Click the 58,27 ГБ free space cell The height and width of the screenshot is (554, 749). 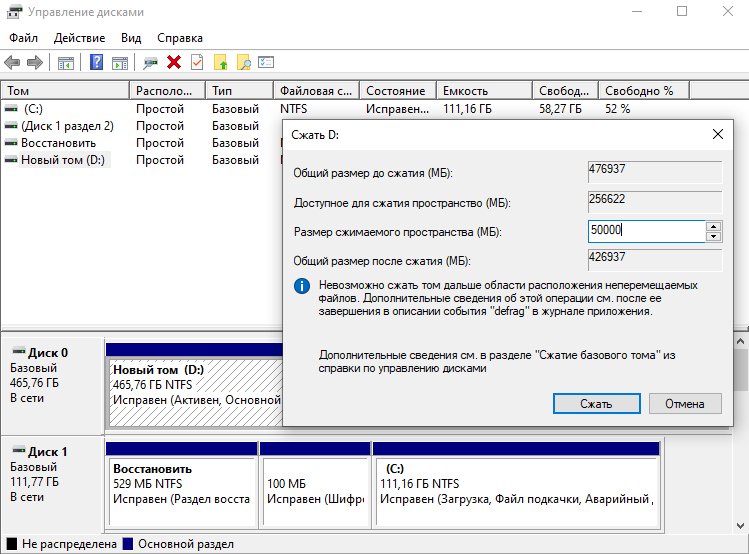coord(560,109)
